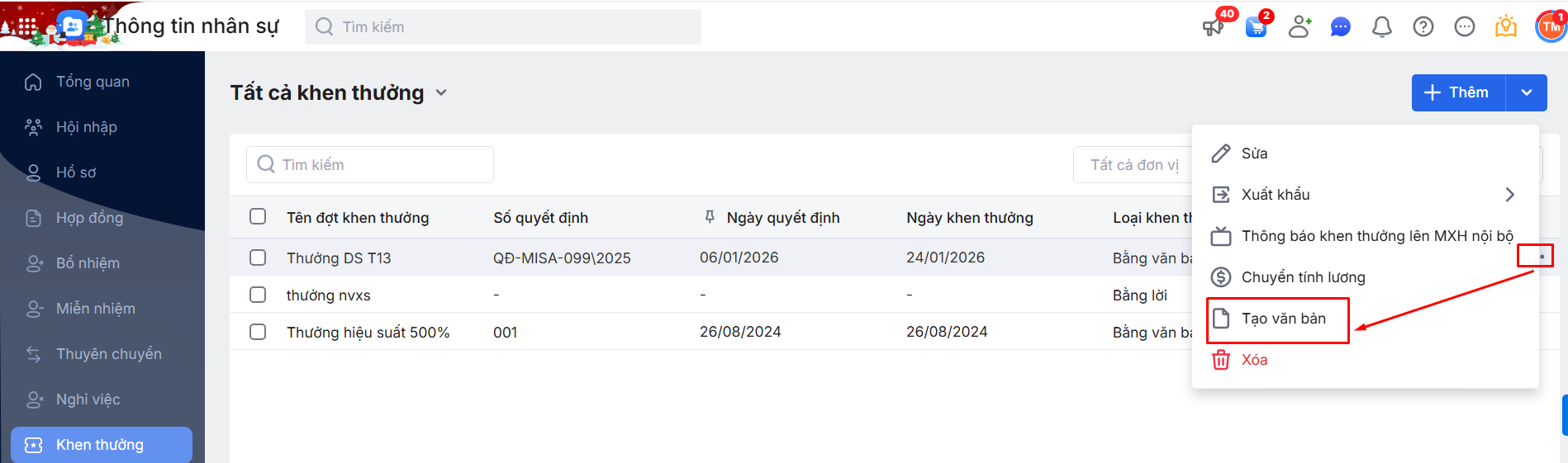Open the Thêm button dropdown arrow
This screenshot has height=463, width=1568.
pos(1527,92)
